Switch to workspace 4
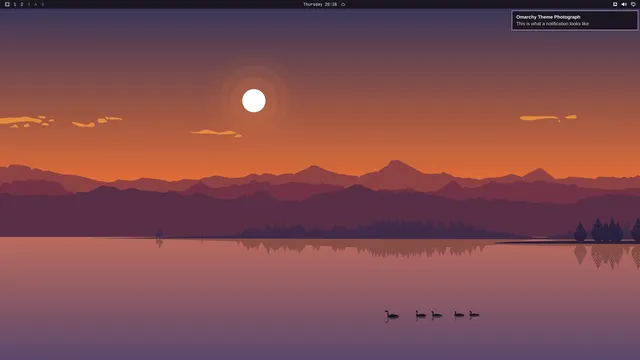This screenshot has height=360, width=640. [36, 4]
